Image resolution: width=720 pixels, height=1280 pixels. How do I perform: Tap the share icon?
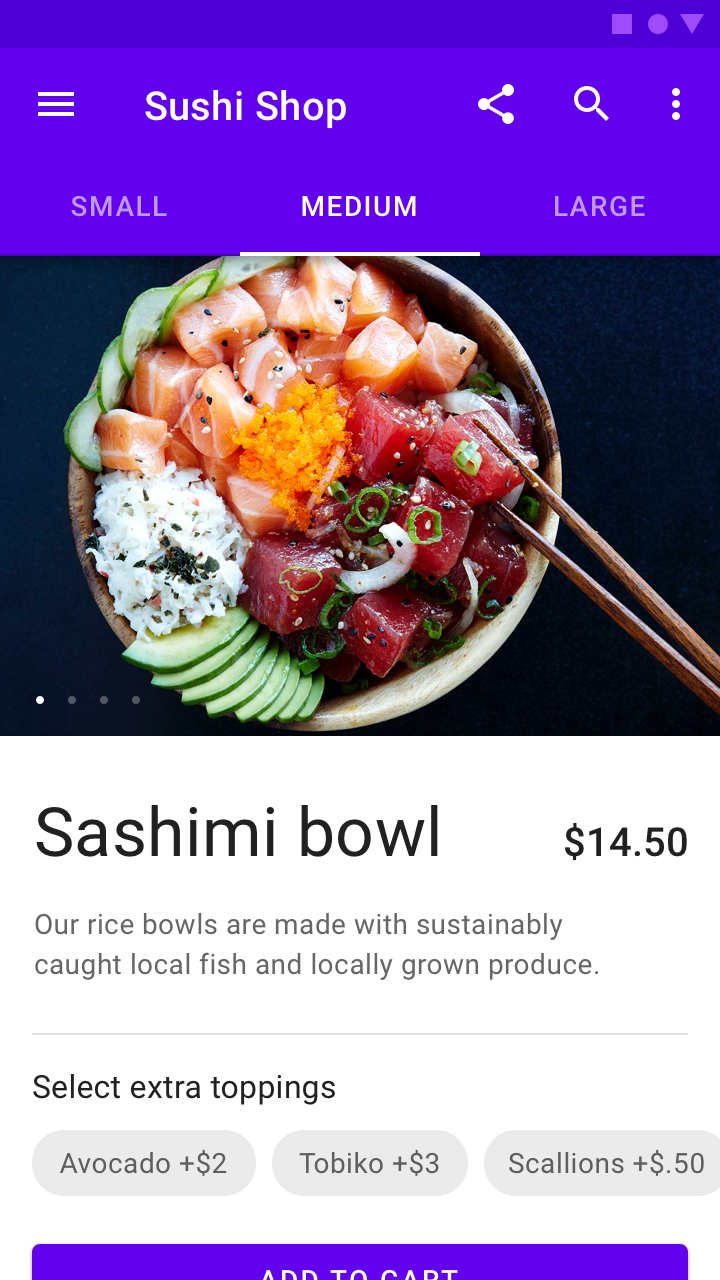pos(496,104)
